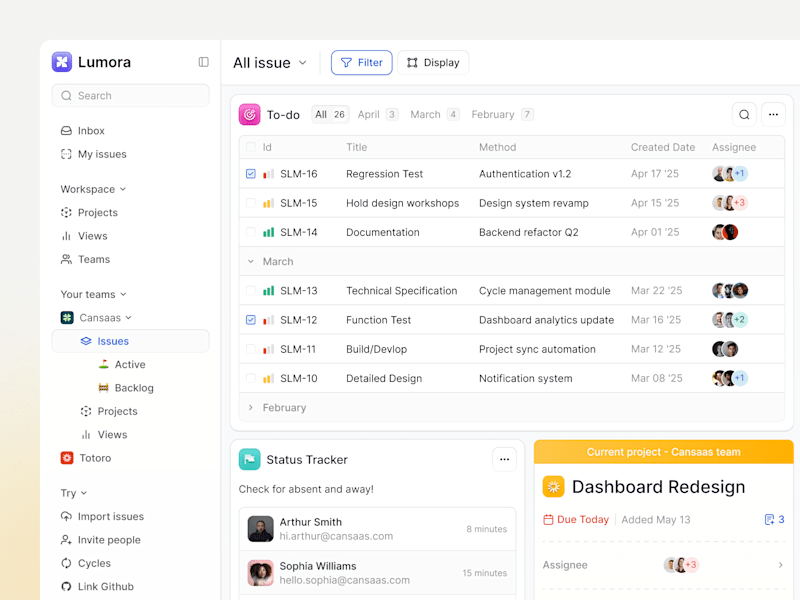
Task: Open the Totoro team
Action: [86, 458]
